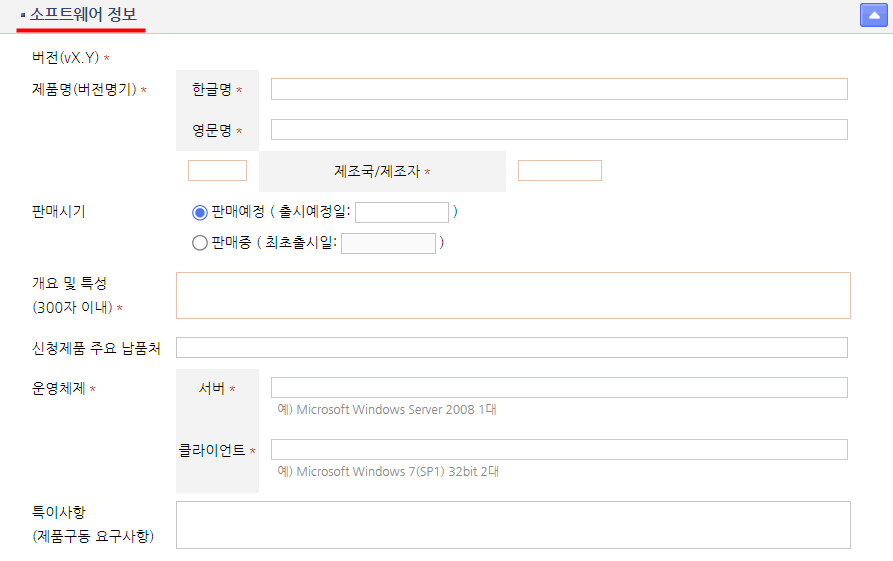Focus the 신청제품 주요 납품처 field

pyautogui.click(x=511, y=347)
